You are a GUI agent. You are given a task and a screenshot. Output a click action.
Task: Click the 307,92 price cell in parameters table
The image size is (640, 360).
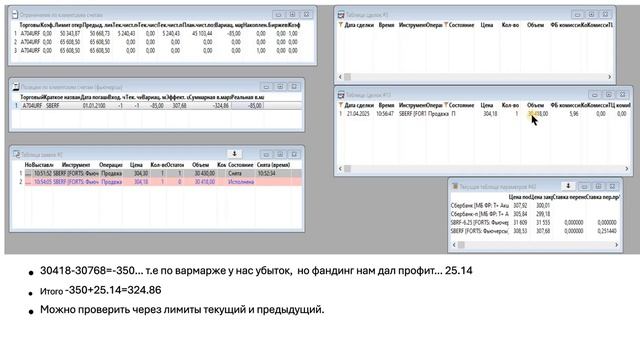pos(520,206)
